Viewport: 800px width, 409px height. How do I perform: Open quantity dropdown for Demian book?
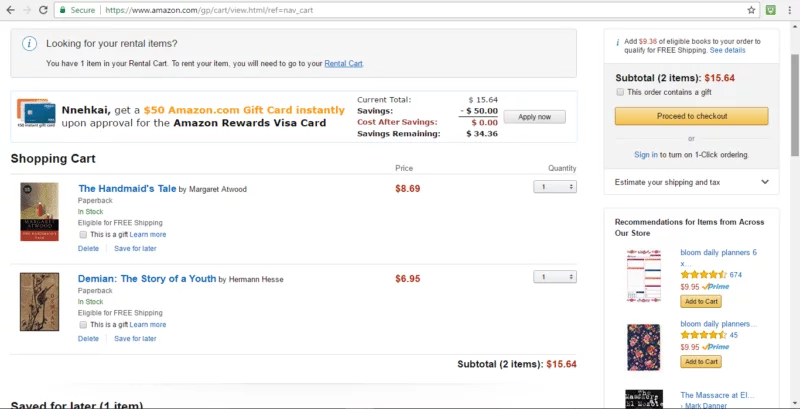click(x=555, y=277)
